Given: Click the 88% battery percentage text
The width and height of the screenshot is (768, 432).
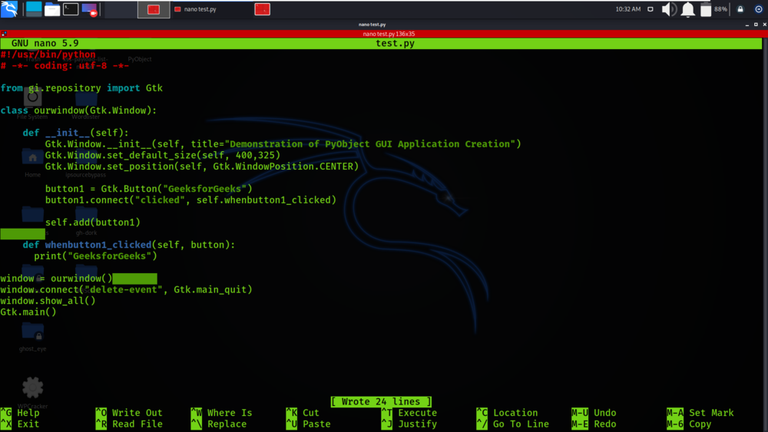Looking at the screenshot, I should (x=720, y=9).
